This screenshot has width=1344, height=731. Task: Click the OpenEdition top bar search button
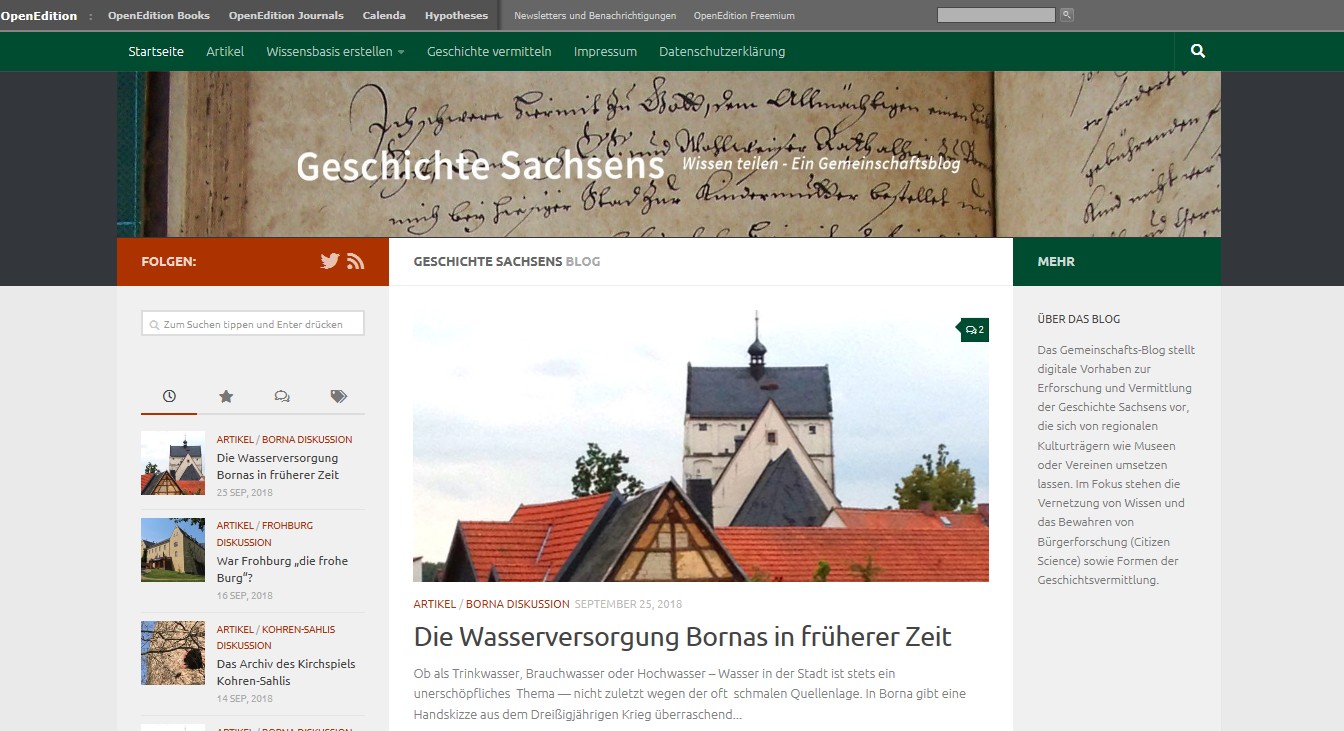pyautogui.click(x=1067, y=15)
